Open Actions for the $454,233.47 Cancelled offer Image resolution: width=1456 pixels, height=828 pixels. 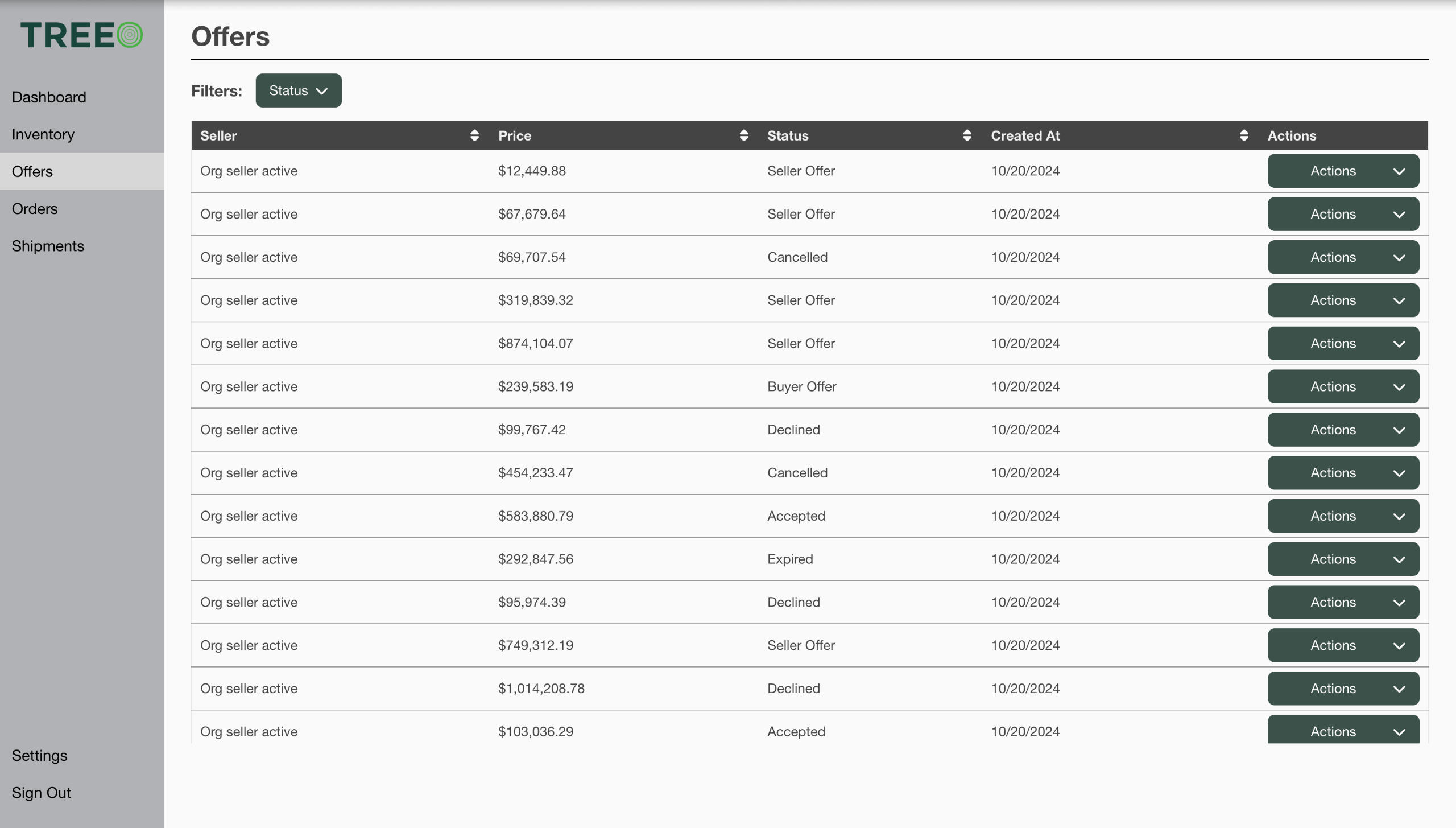click(1342, 473)
